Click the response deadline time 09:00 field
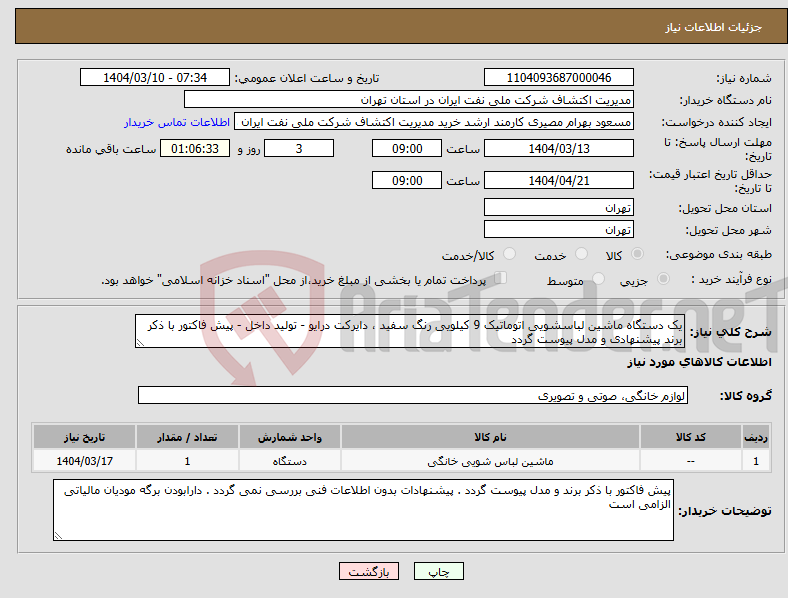The width and height of the screenshot is (788, 598). [x=407, y=148]
